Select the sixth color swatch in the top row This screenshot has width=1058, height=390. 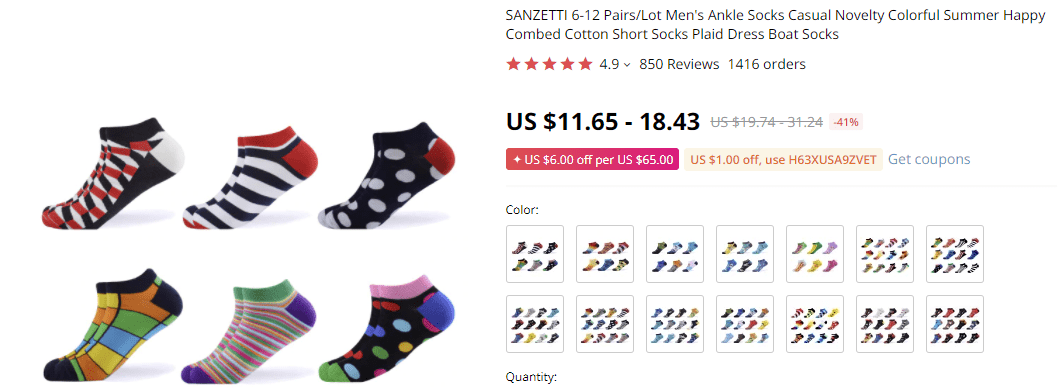click(x=887, y=254)
